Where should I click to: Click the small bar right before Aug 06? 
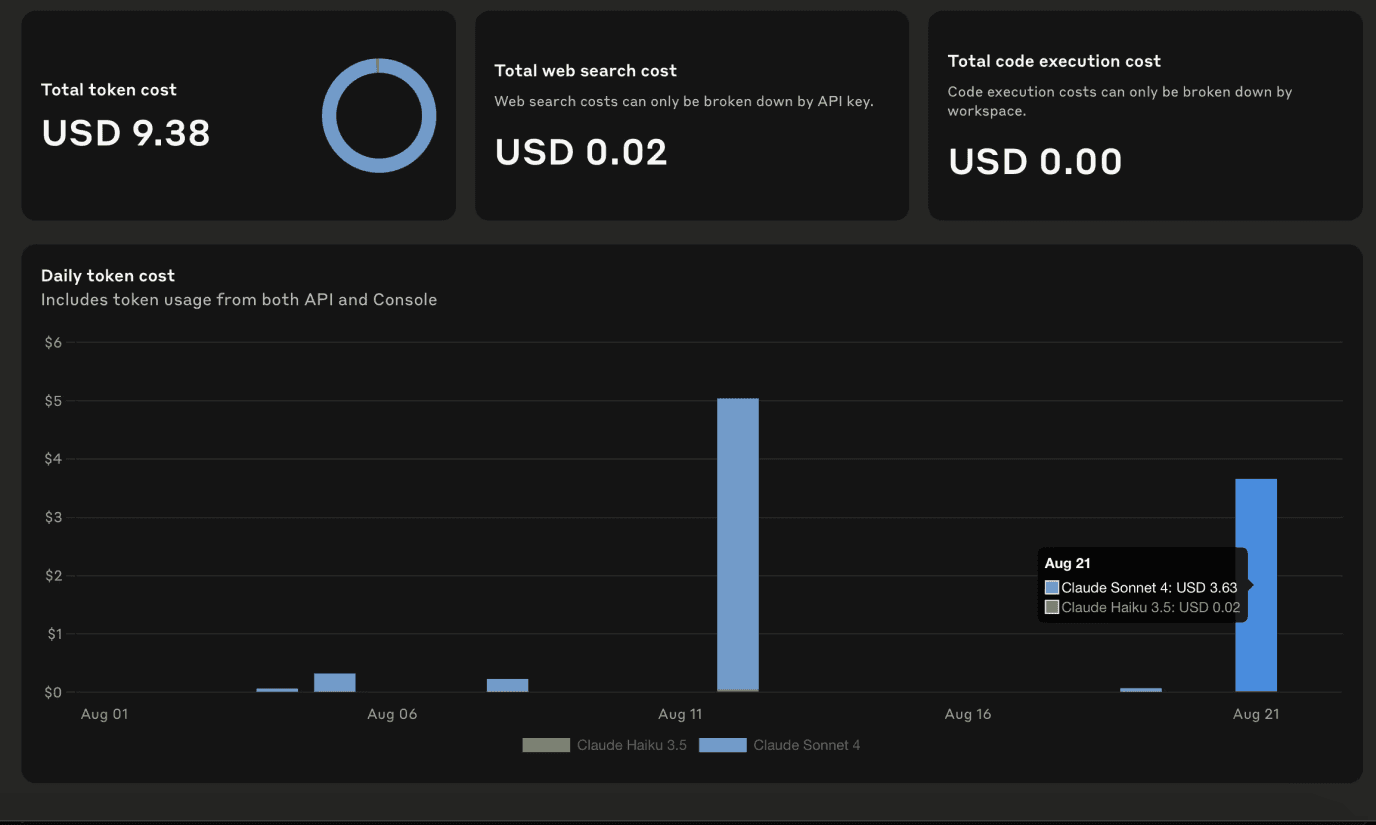(x=335, y=683)
